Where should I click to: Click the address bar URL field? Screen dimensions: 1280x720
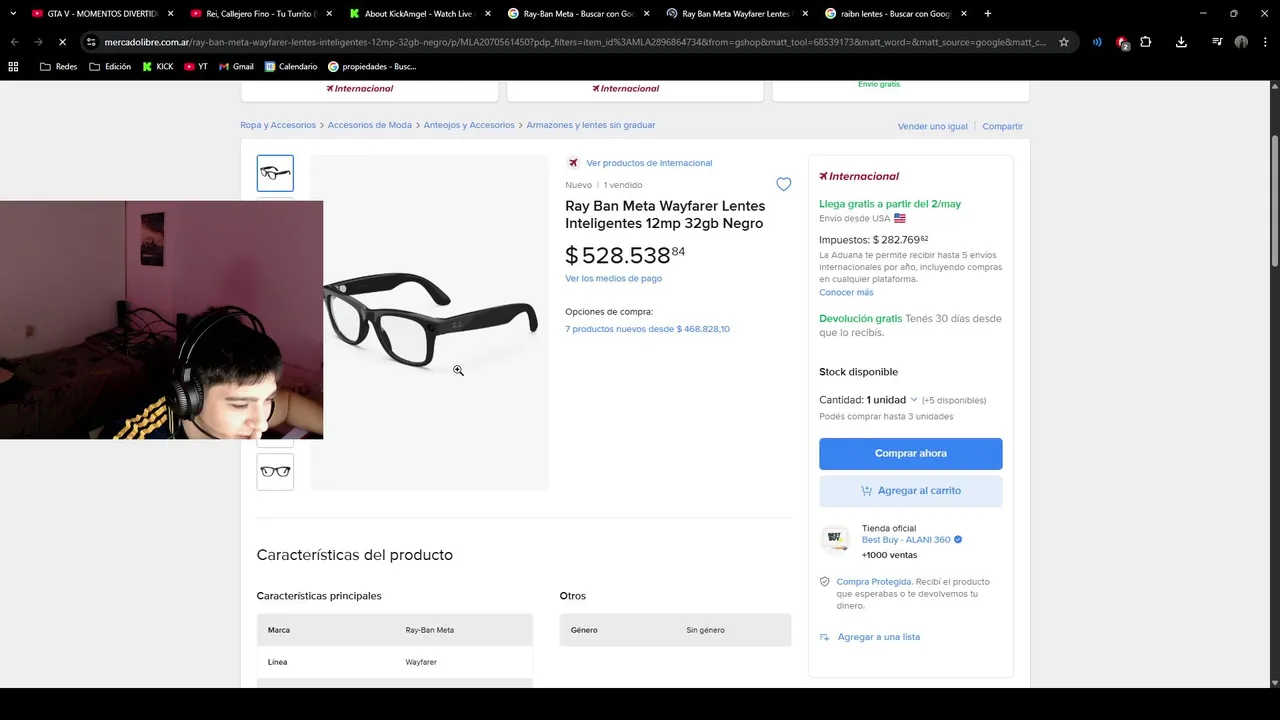[x=575, y=42]
